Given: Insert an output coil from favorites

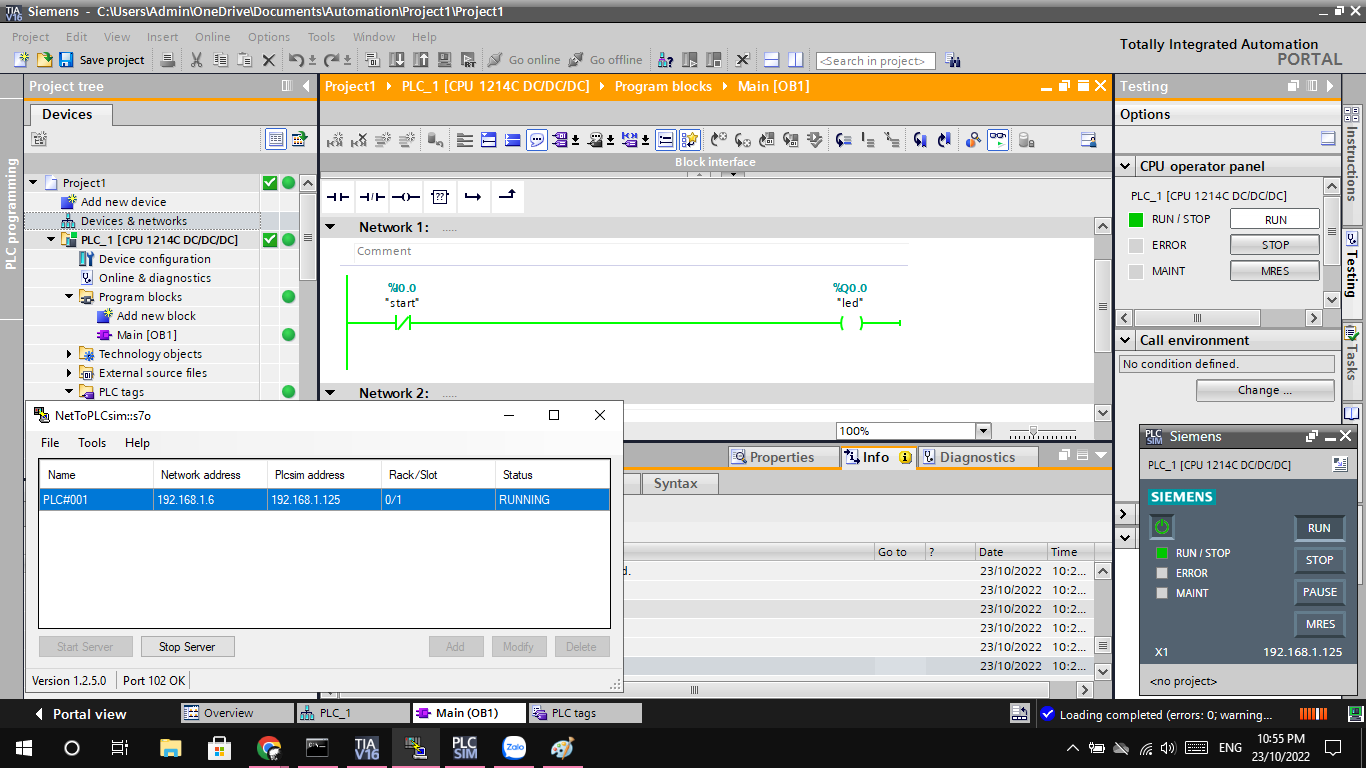Looking at the screenshot, I should [x=405, y=197].
